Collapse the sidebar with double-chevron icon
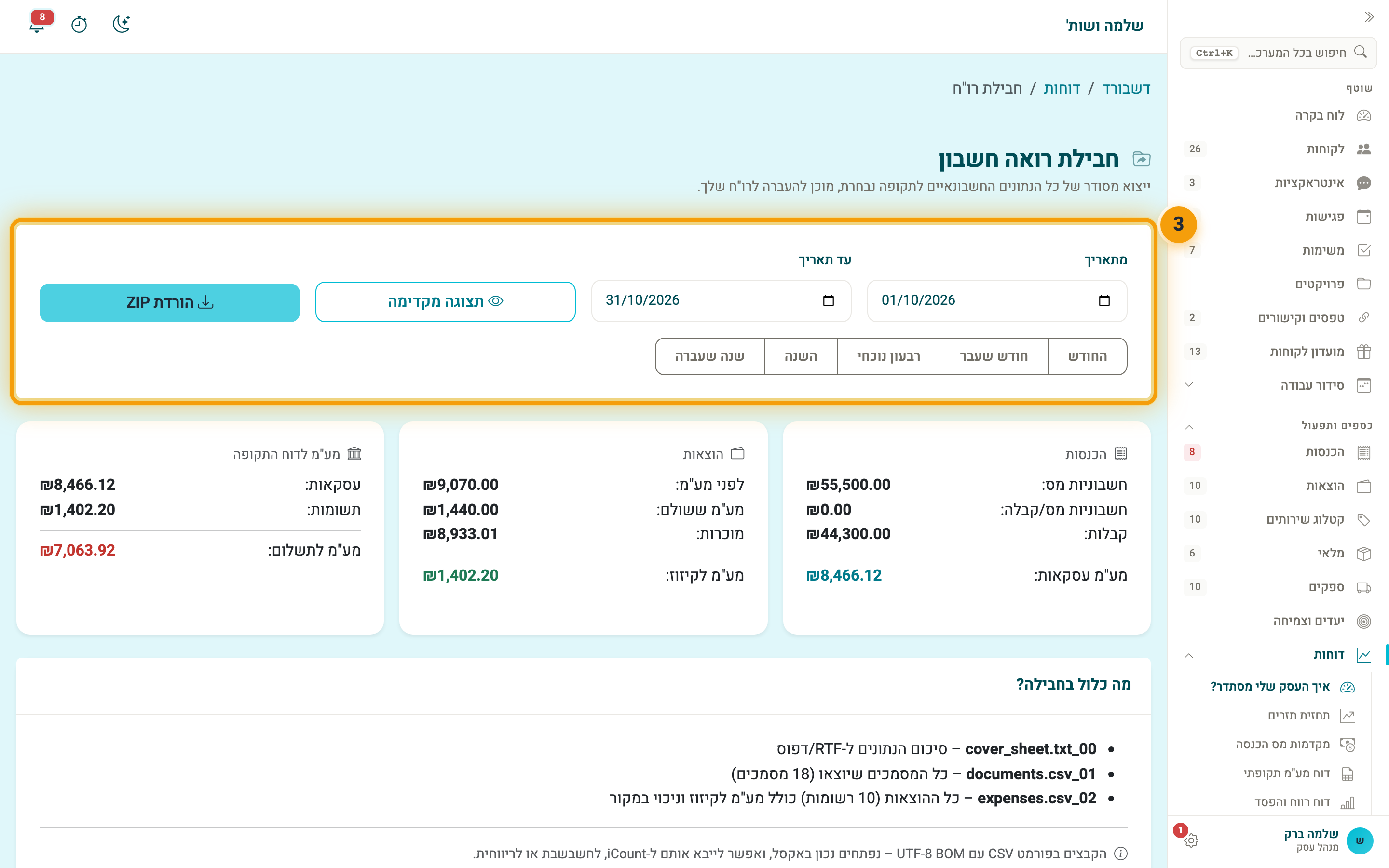Screen dimensions: 1389x868 (1369, 17)
